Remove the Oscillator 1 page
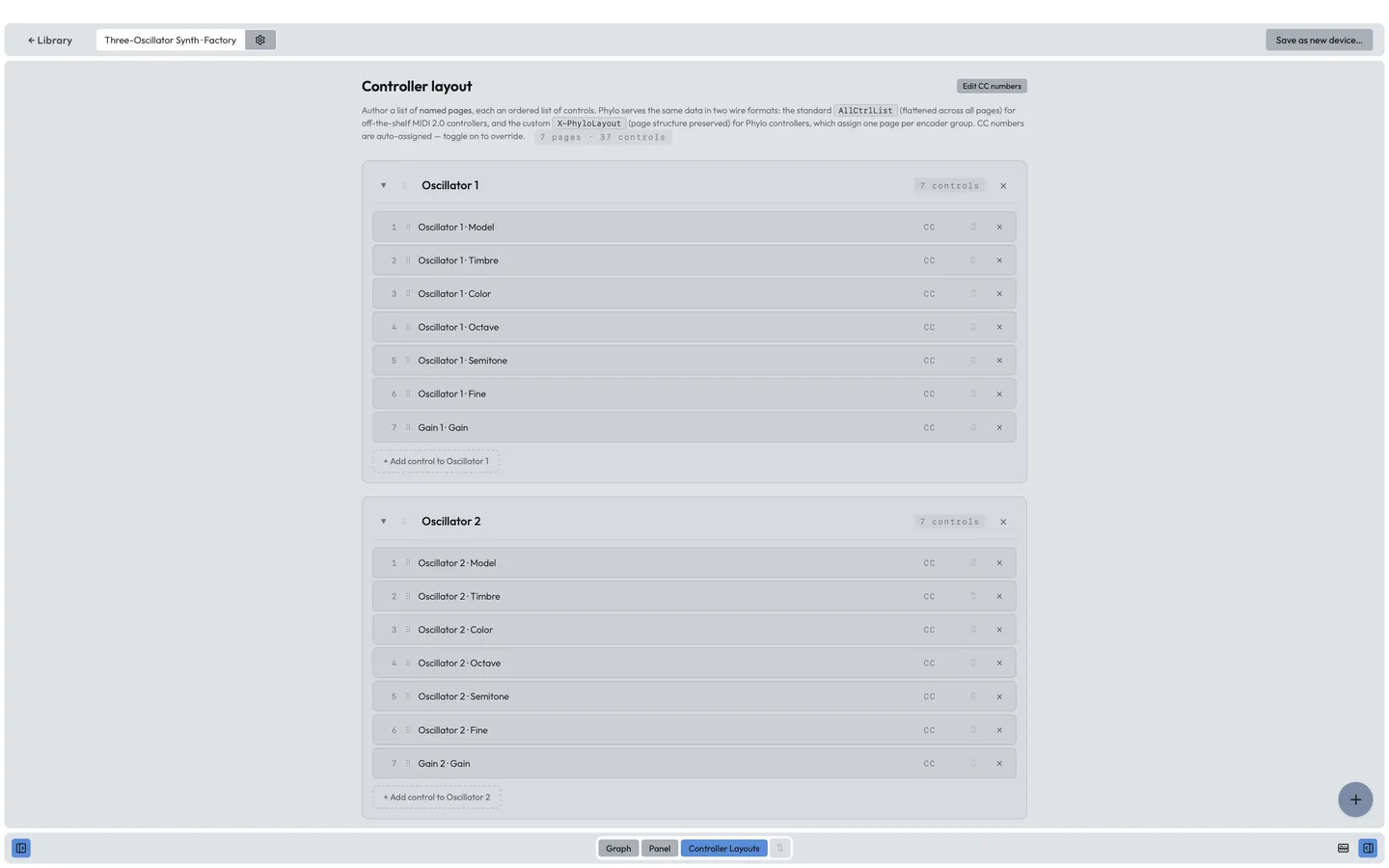1389x868 pixels. pos(1003,185)
